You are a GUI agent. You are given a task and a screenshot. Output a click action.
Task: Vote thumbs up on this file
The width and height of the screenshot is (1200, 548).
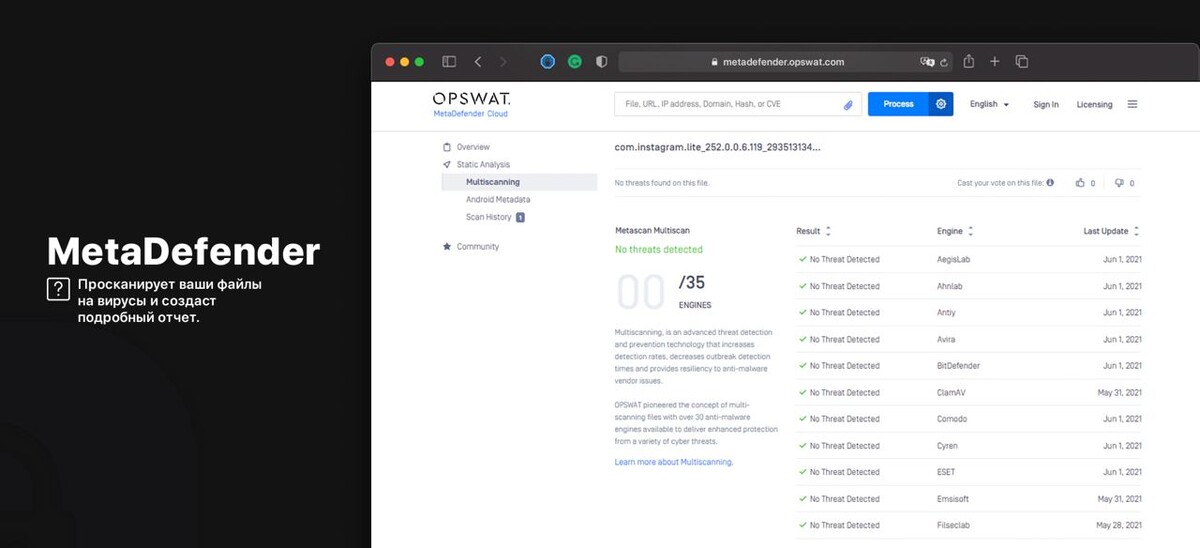click(1080, 183)
